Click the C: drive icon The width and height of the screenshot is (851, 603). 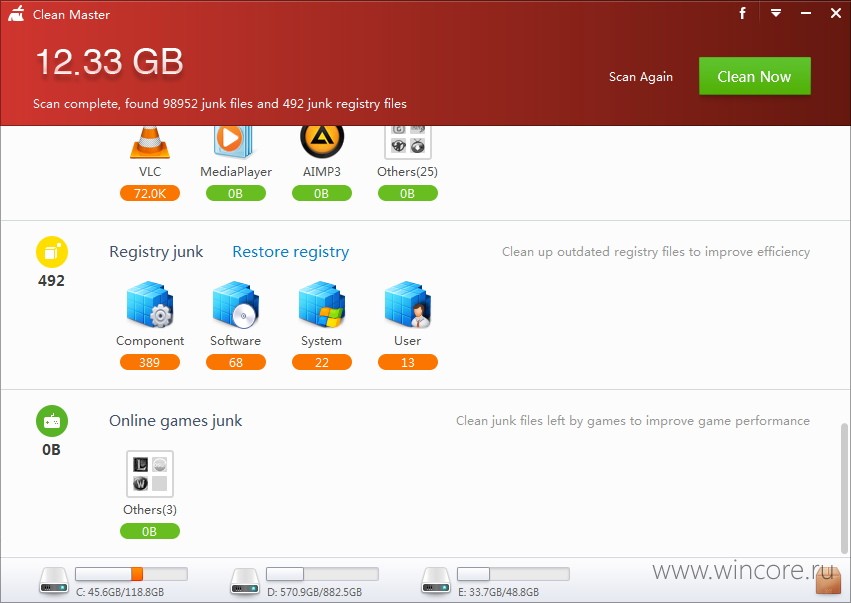pos(54,581)
